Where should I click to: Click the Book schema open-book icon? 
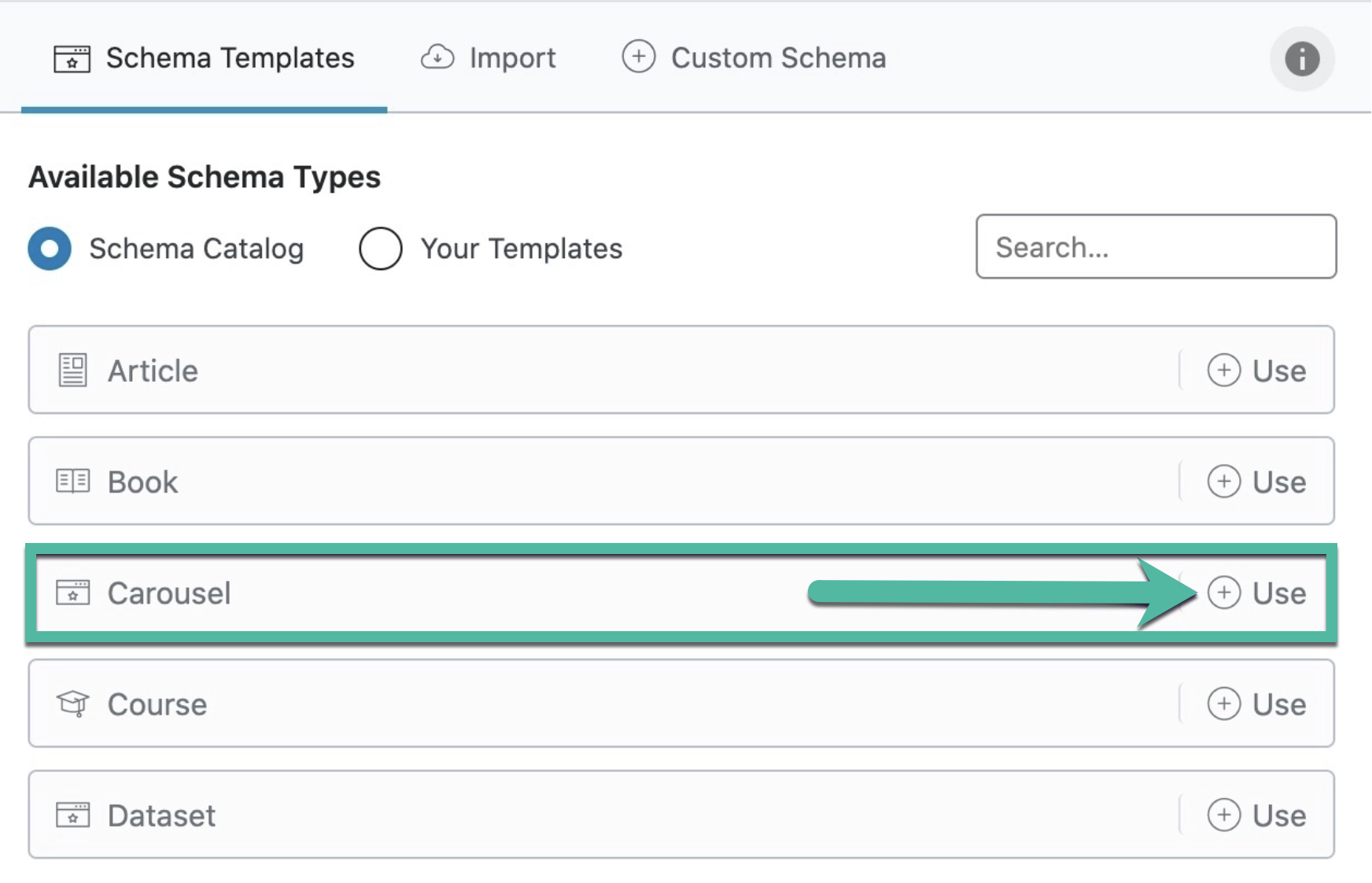pyautogui.click(x=72, y=481)
